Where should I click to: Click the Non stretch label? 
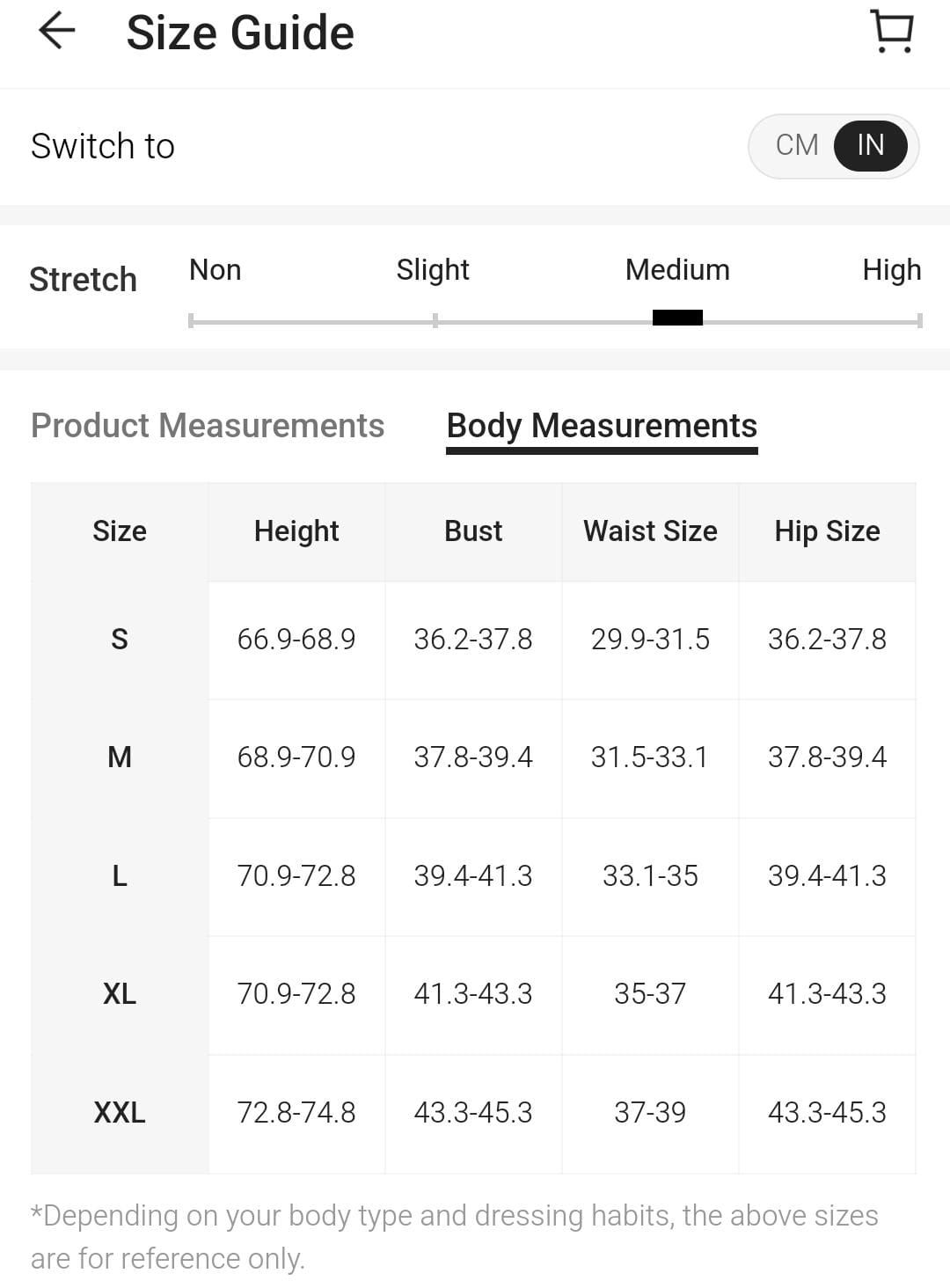(x=215, y=270)
